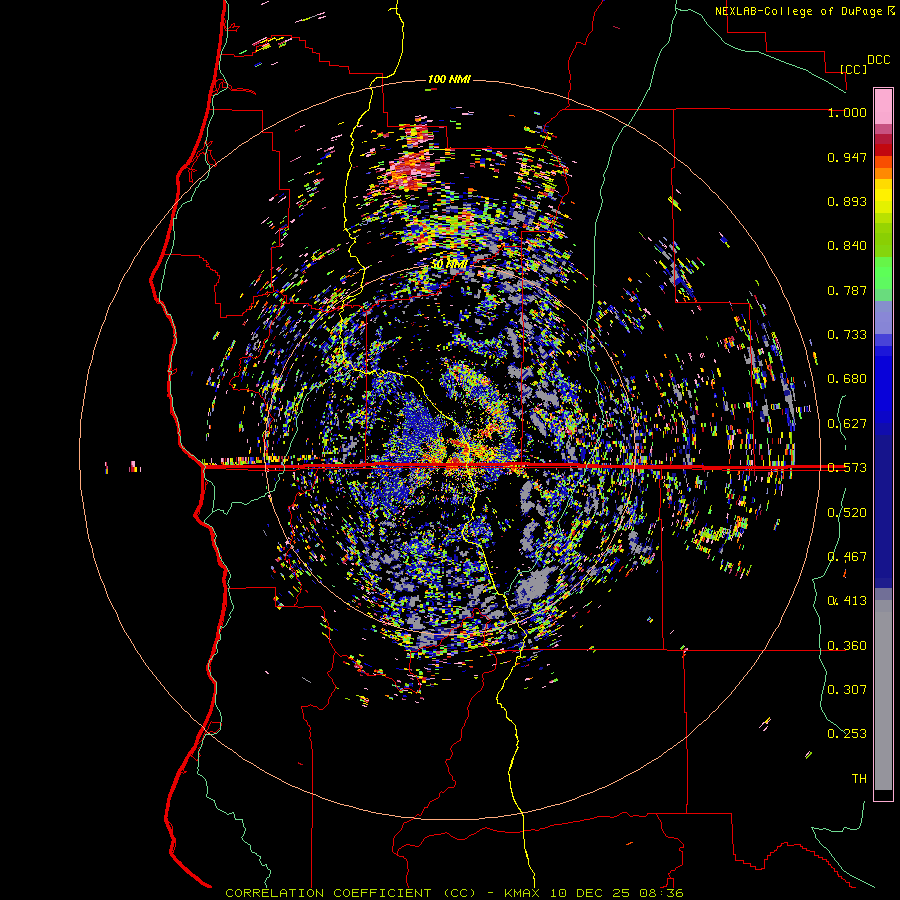
Task: Click the TH threshold label on legend
Action: coord(859,779)
